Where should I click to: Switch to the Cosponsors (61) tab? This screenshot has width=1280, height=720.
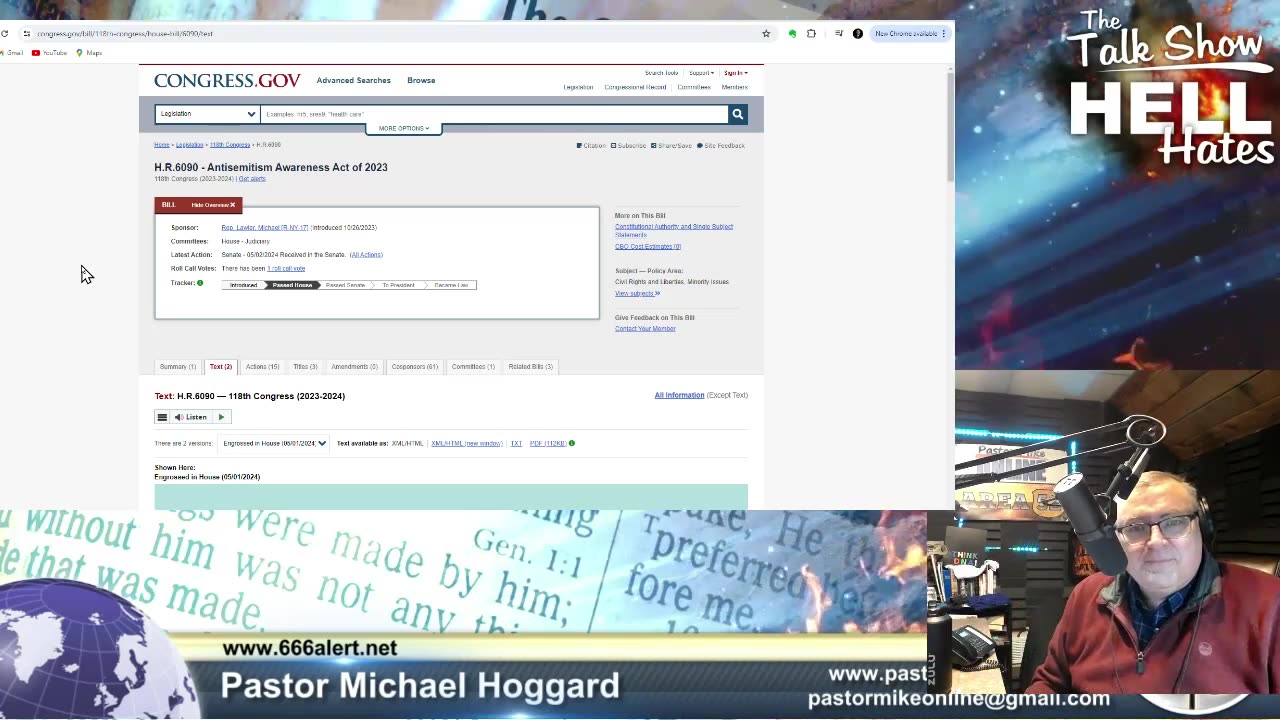click(x=415, y=367)
